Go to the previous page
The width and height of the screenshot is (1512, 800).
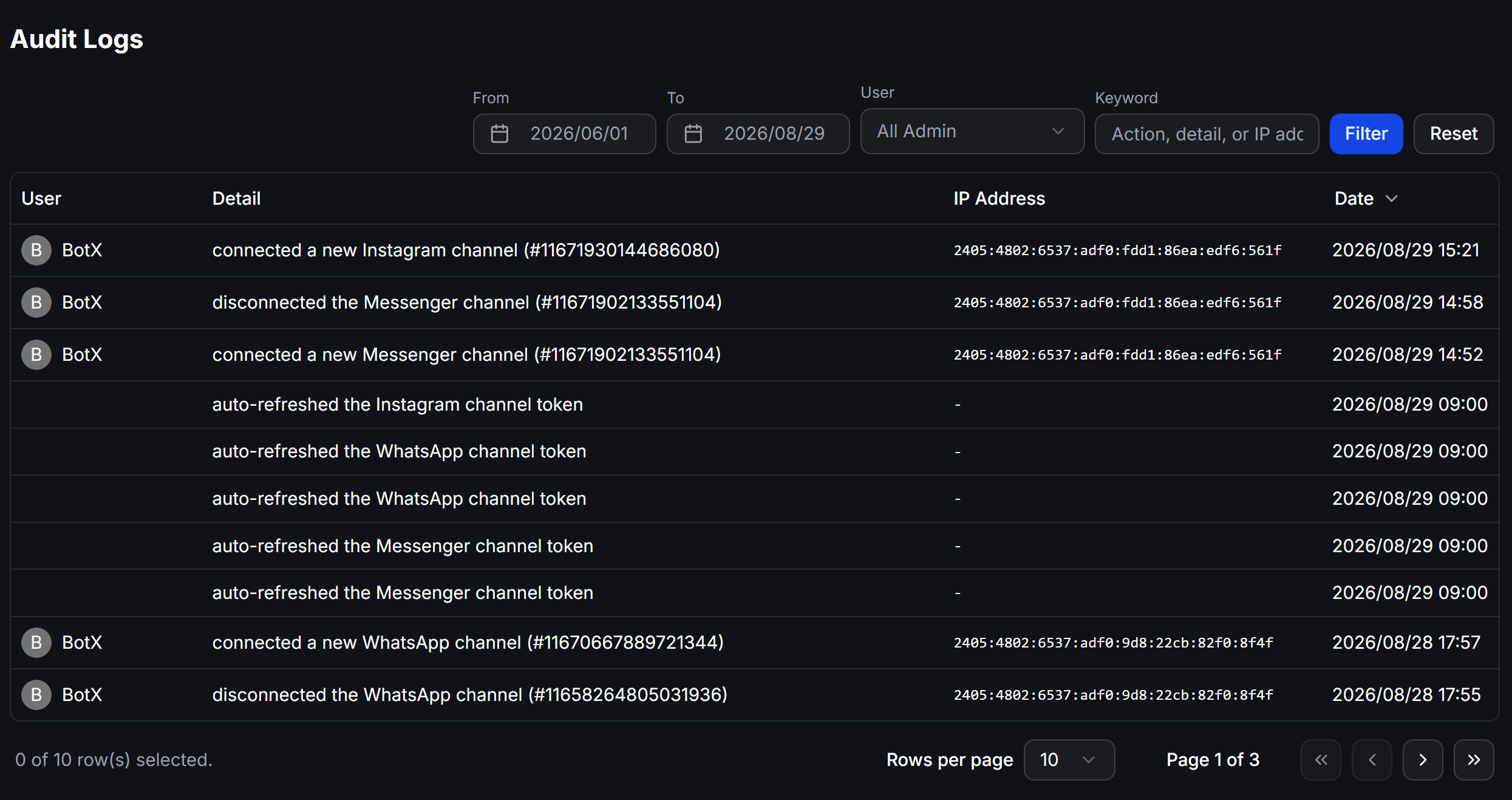1372,759
